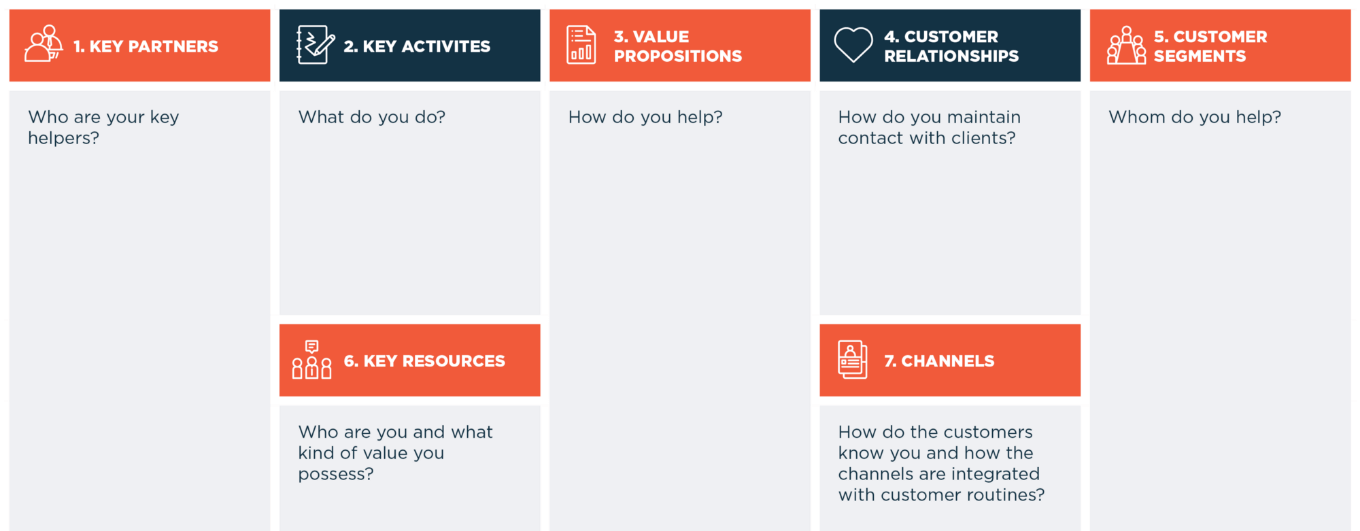Select the 5. Customer Segments header
The width and height of the screenshot is (1360, 531).
[x=1220, y=45]
